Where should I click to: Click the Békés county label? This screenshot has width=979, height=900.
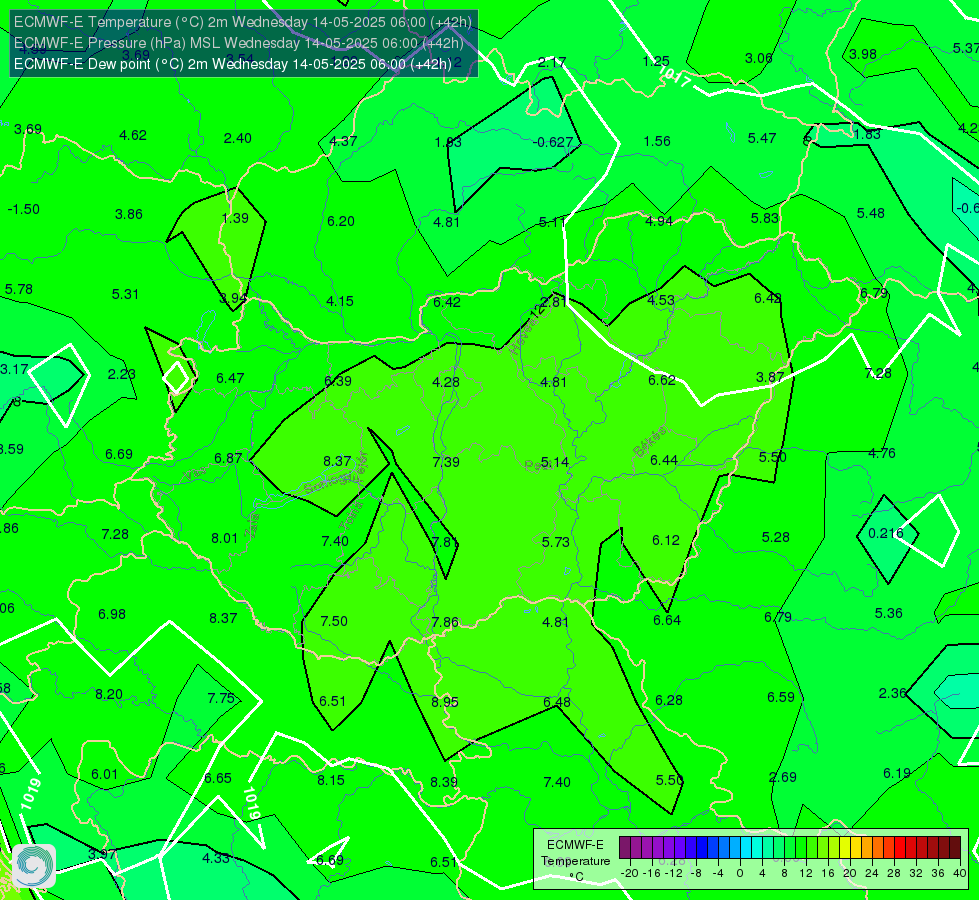tap(650, 442)
